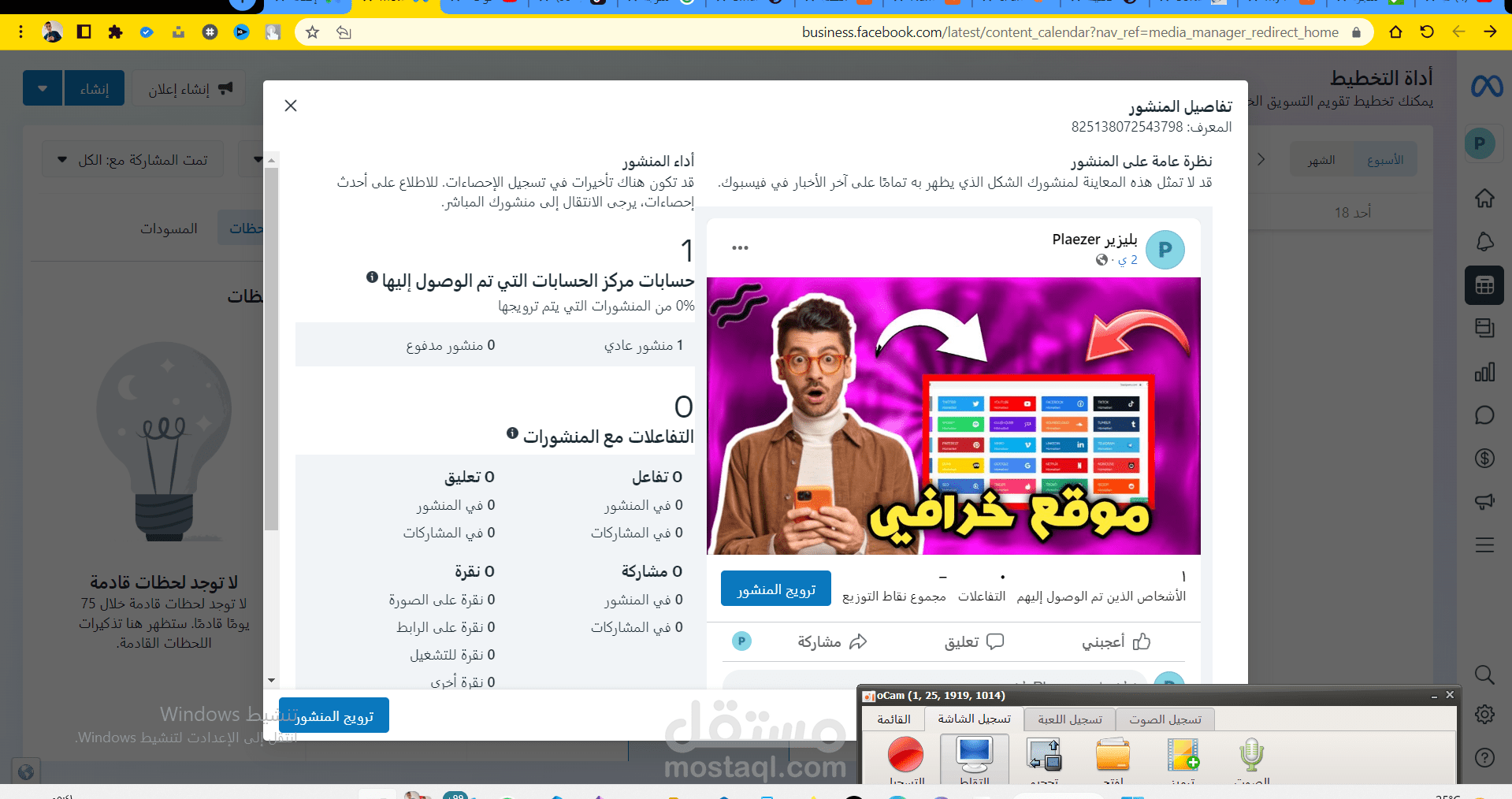
Task: Click the browser address bar showing business.facebook.com
Action: (1068, 32)
